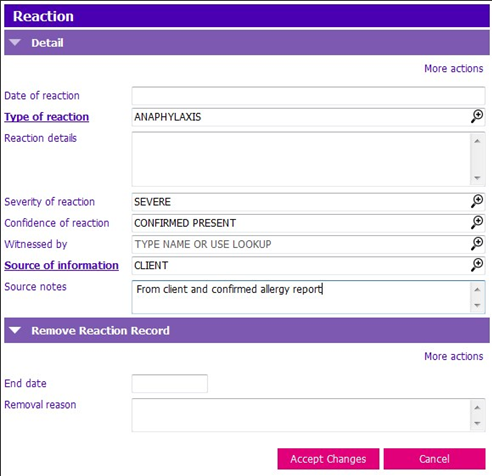Open lookup for Type of reaction
The image size is (492, 476).
tap(477, 117)
